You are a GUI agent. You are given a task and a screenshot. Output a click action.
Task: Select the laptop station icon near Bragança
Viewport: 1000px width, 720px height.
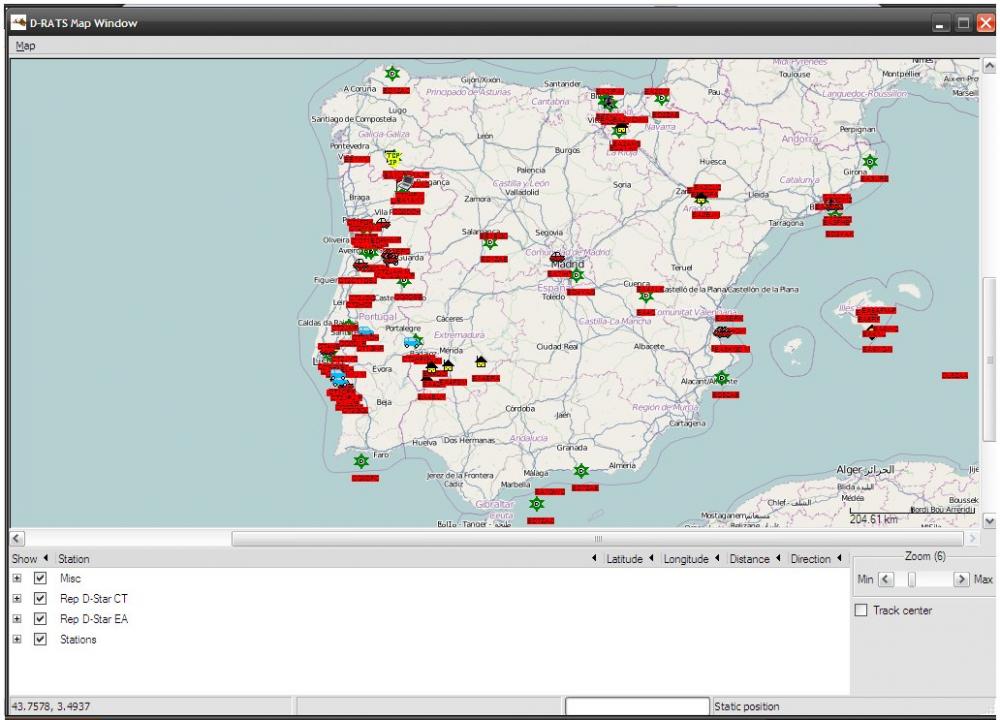(x=405, y=183)
